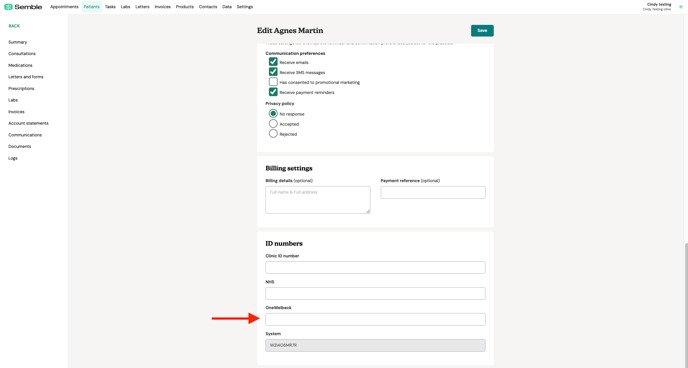The height and width of the screenshot is (368, 688).
Task: Select the No response privacy option
Action: click(x=273, y=114)
